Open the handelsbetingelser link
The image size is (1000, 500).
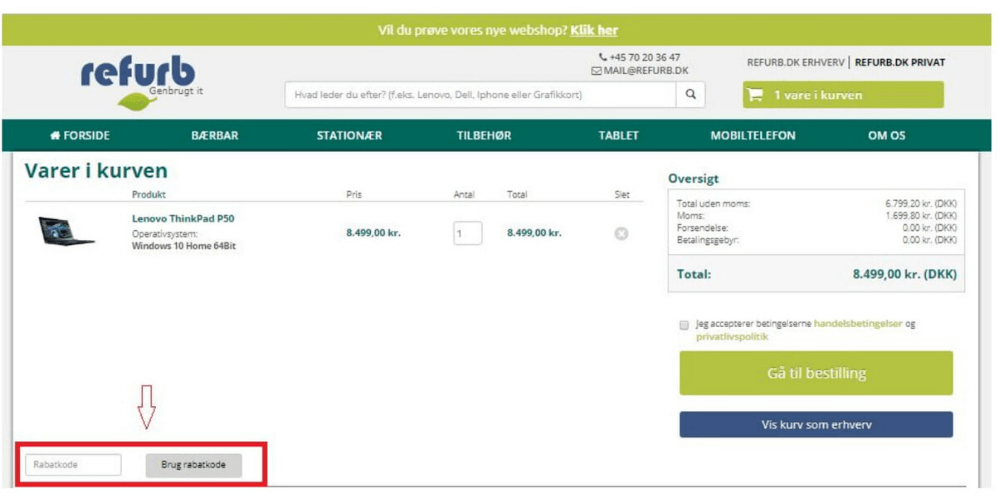(858, 323)
